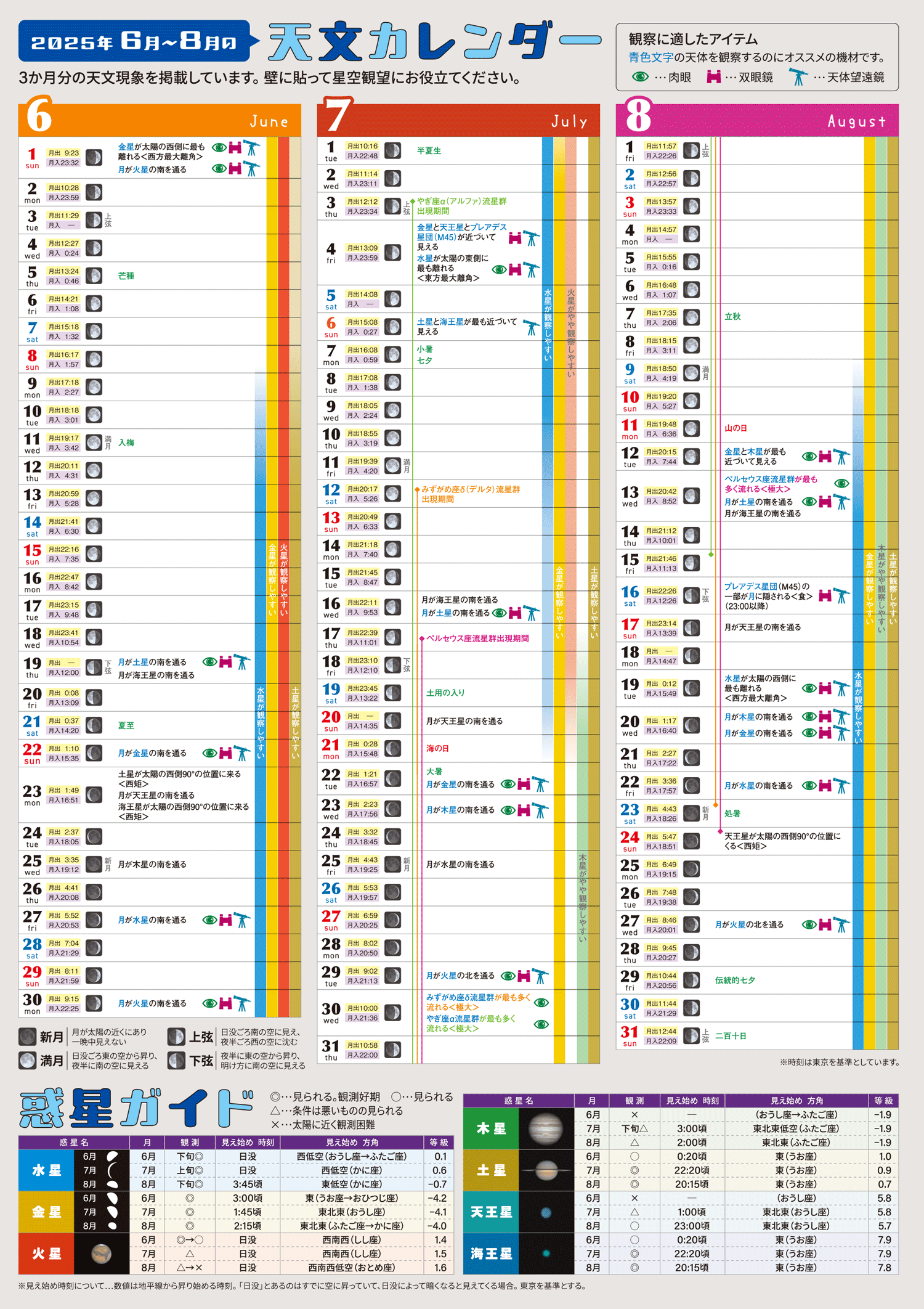
Task: Click the Jupiter image in the planet guide
Action: click(x=546, y=1128)
